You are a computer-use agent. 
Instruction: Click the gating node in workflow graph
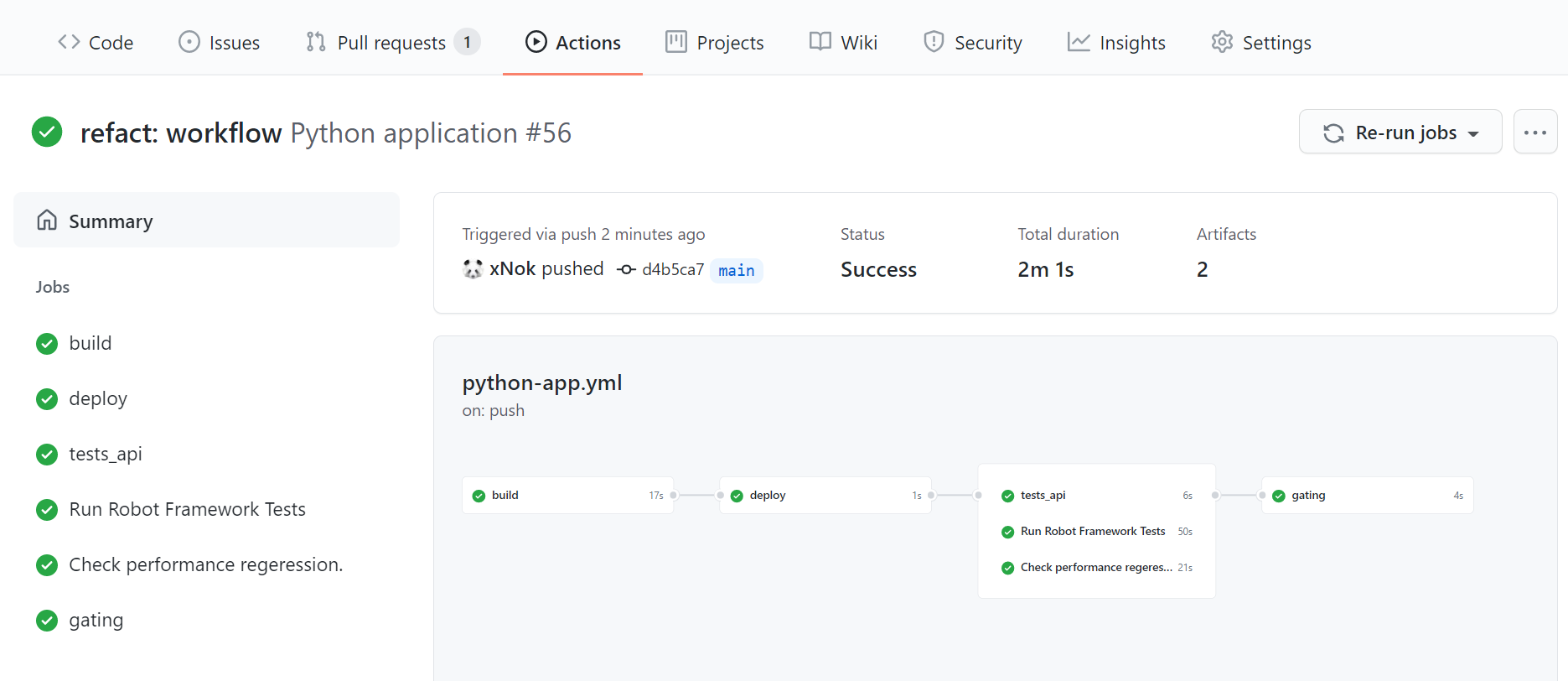coord(1366,496)
